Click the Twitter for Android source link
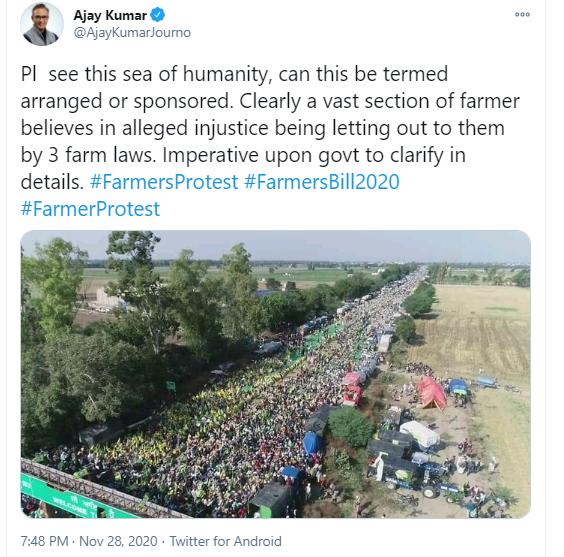This screenshot has height=557, width=564. [x=225, y=541]
